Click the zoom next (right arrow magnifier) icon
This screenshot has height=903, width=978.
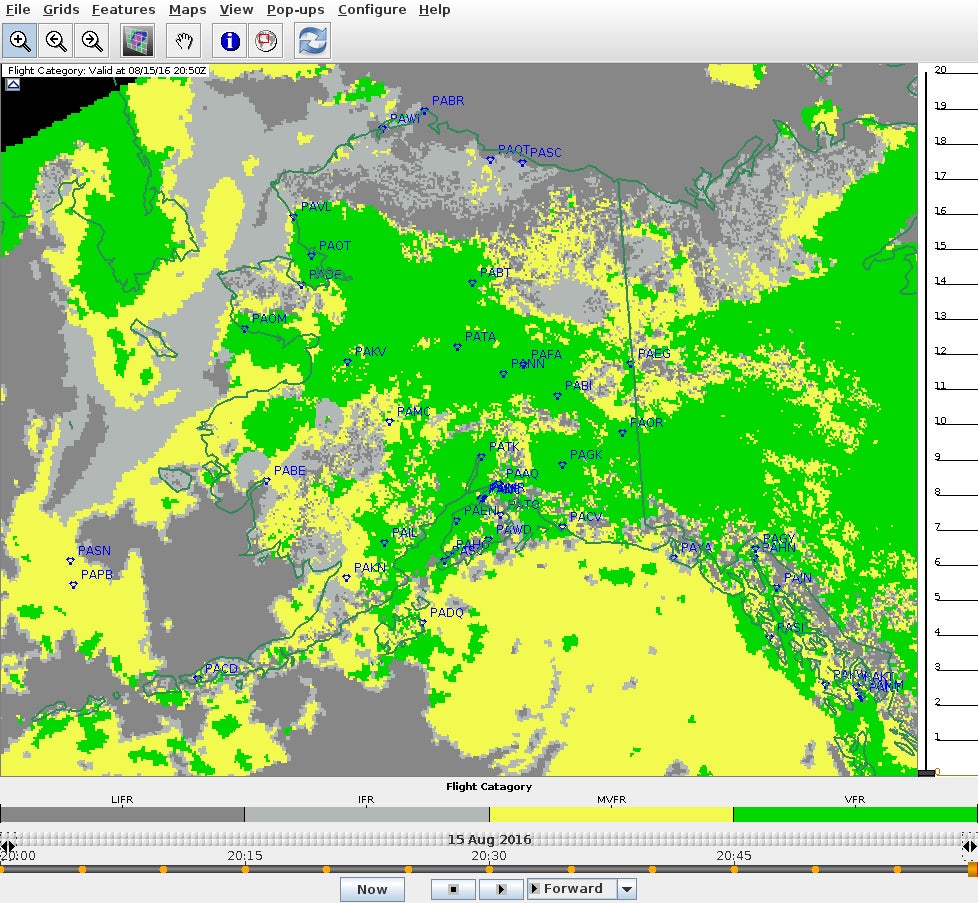tap(92, 41)
